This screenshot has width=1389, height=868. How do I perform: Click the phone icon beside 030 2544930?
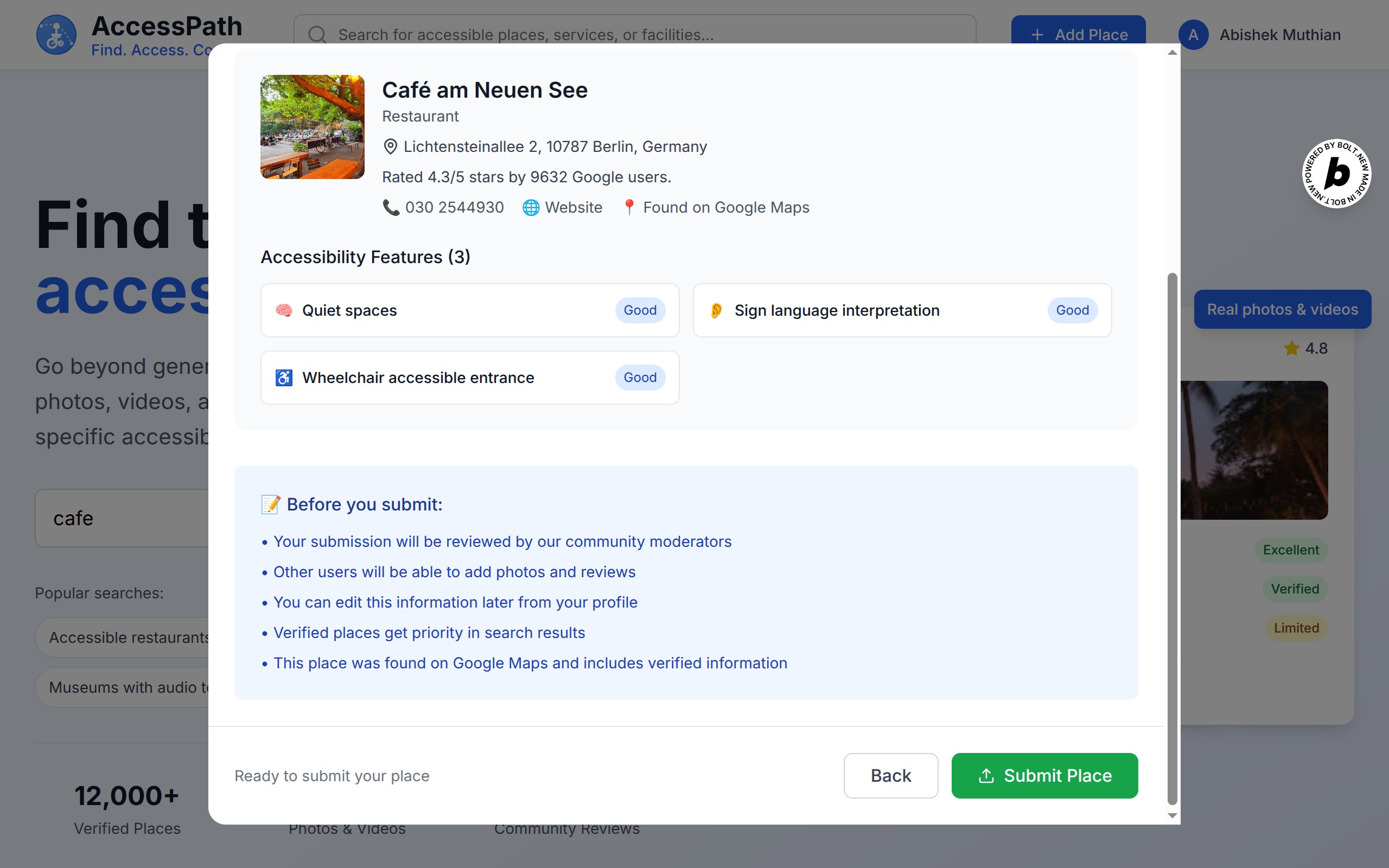(x=391, y=207)
